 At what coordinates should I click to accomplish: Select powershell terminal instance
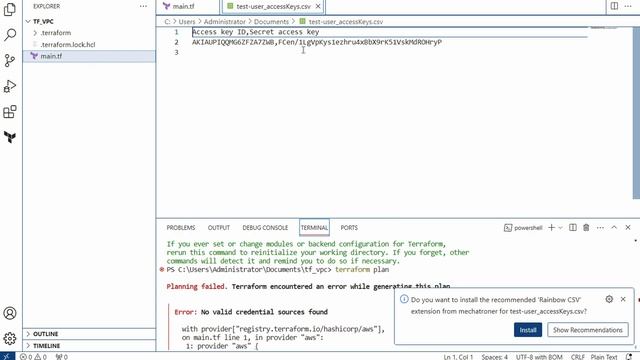click(x=523, y=228)
